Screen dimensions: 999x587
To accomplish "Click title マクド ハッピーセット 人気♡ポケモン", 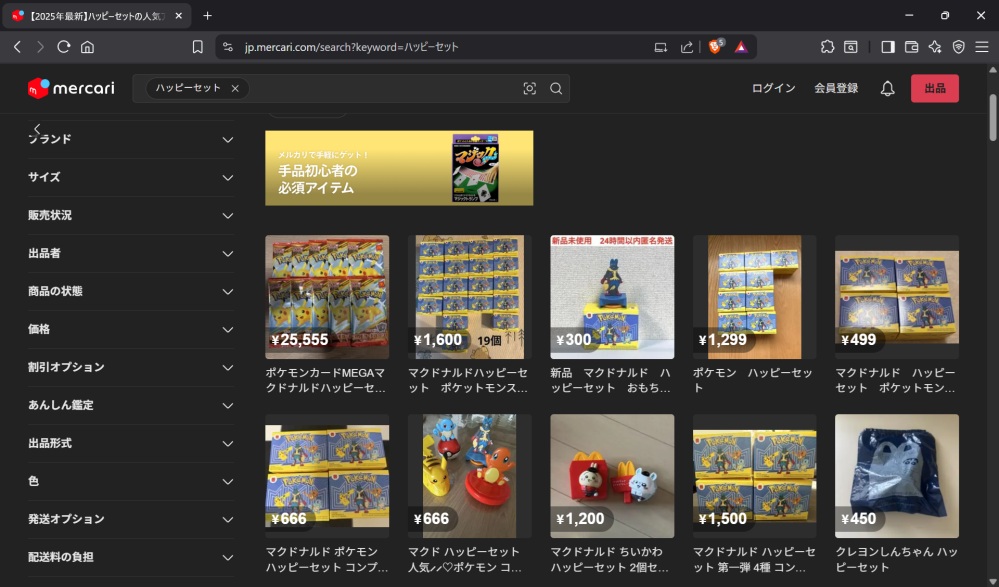I will coord(466,560).
